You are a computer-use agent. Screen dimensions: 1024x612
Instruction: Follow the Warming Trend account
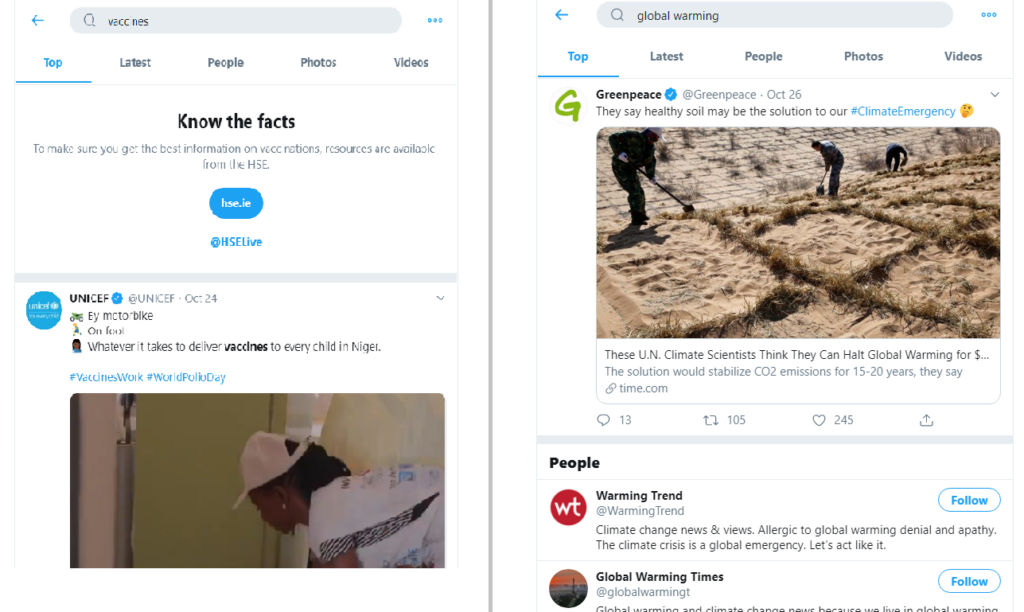click(969, 500)
